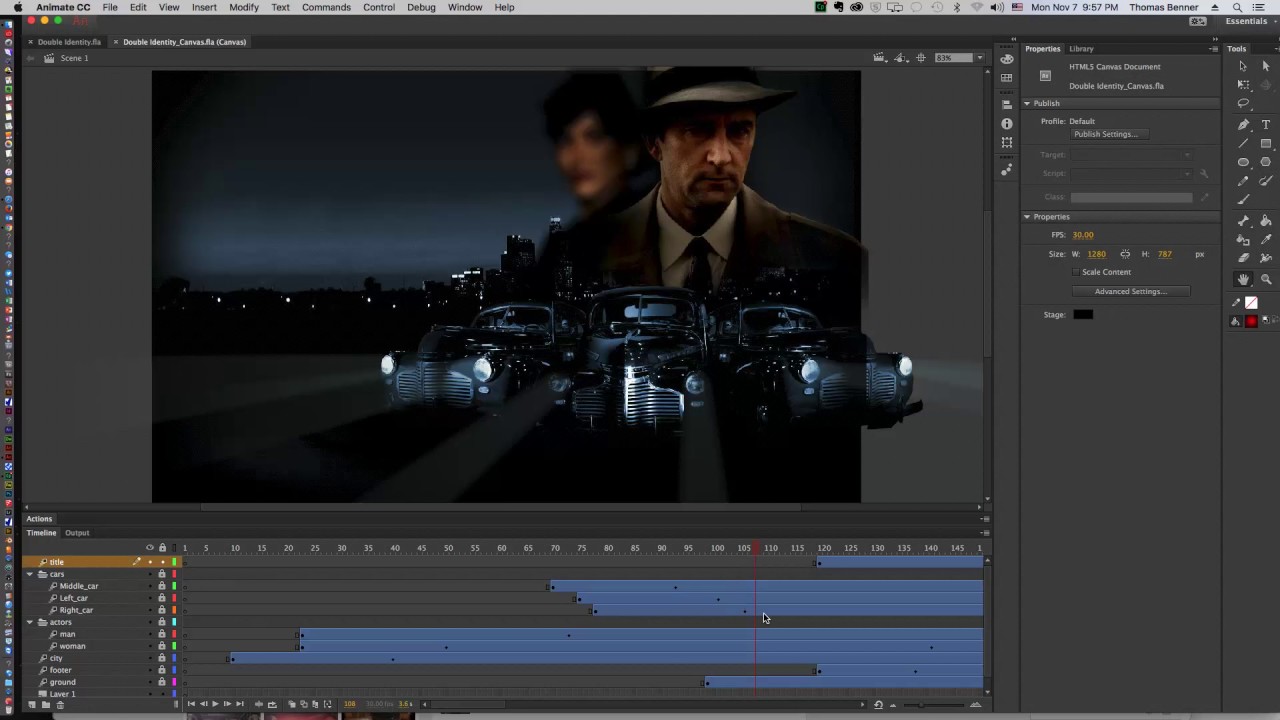Click the Delete layer trash icon
This screenshot has width=1280, height=720.
(x=59, y=705)
